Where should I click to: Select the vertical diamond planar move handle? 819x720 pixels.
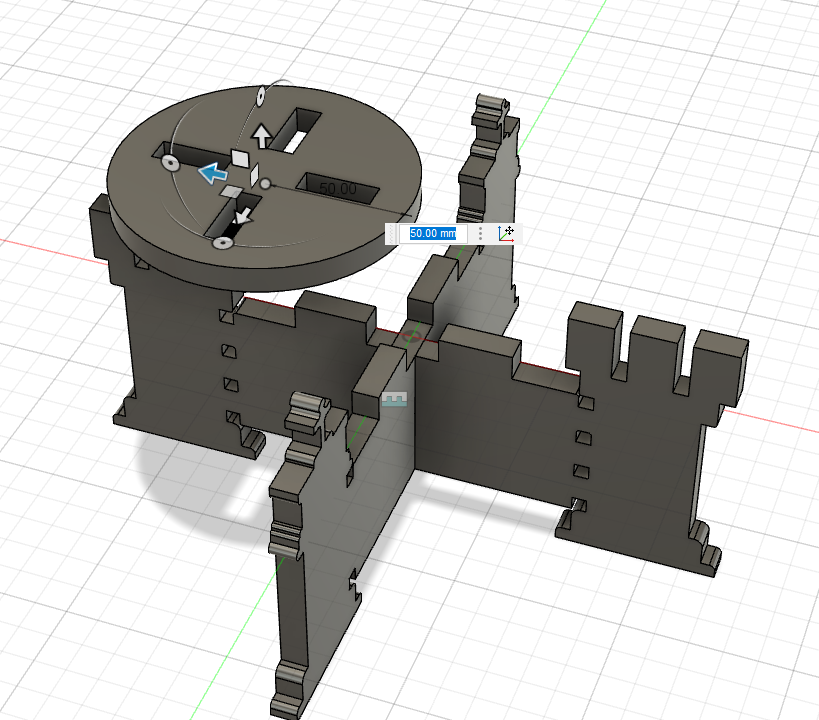point(254,176)
